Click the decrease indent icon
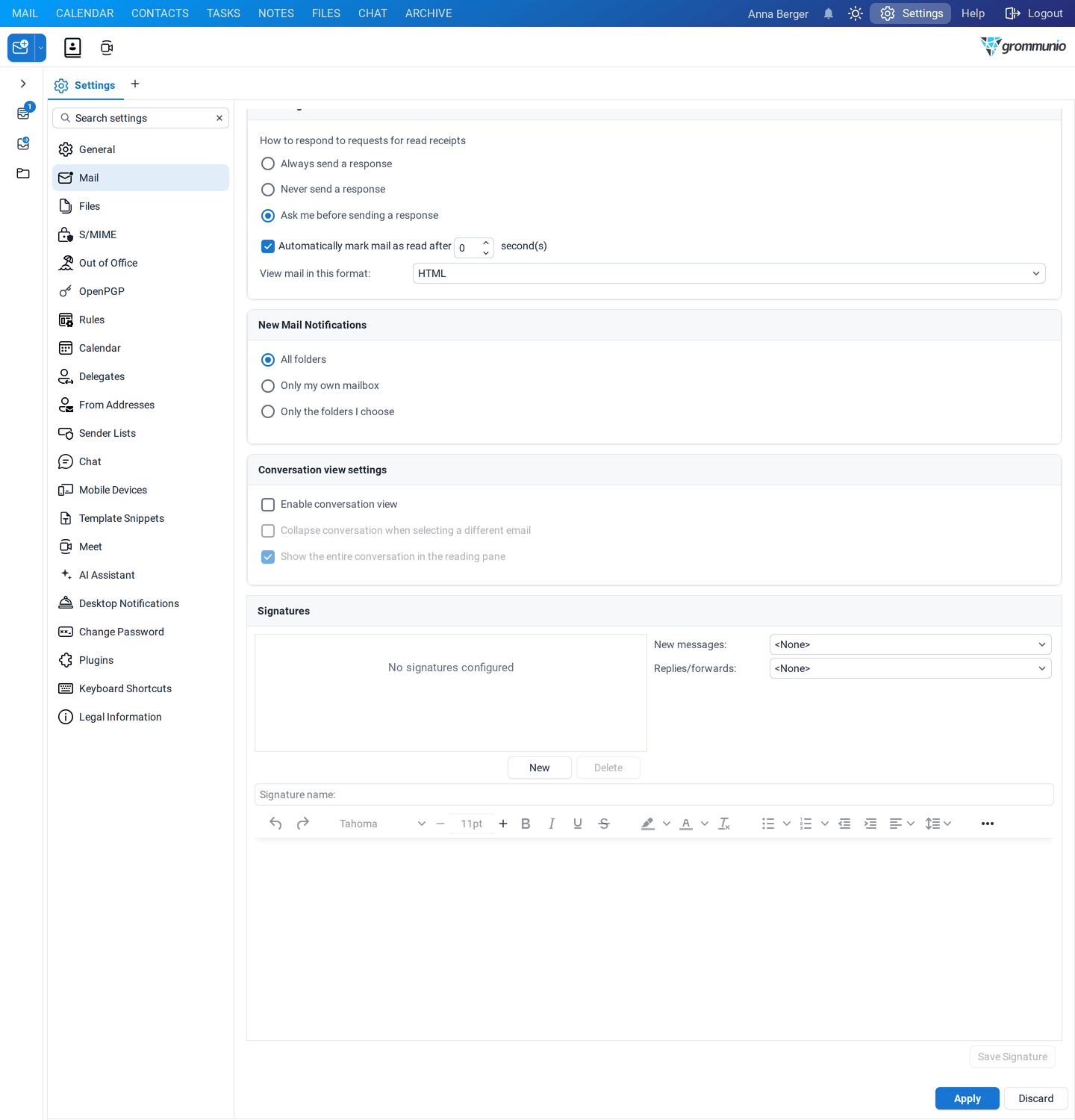Viewport: 1075px width, 1120px height. (844, 824)
